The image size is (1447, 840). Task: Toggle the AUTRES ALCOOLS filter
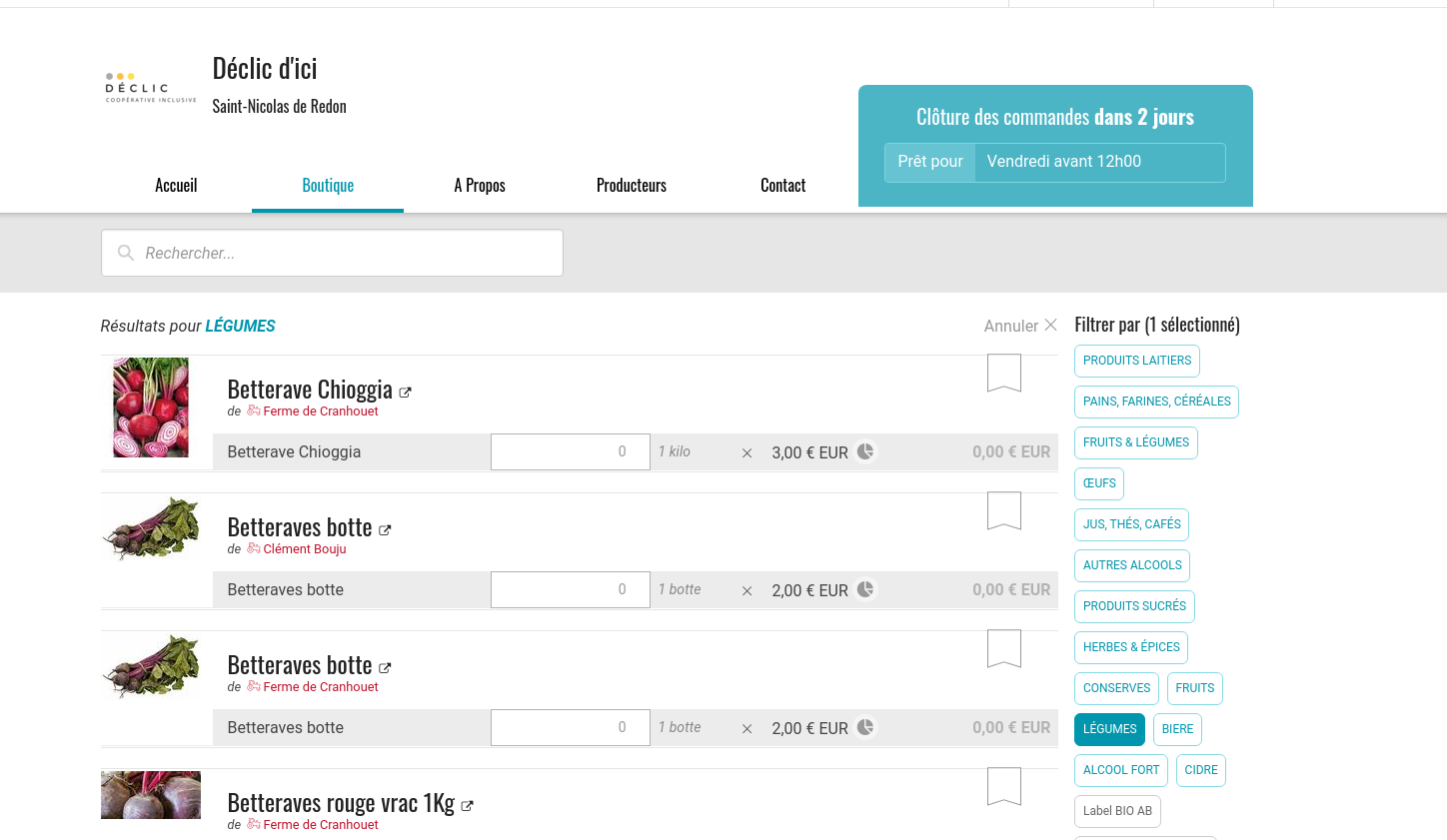(1132, 565)
